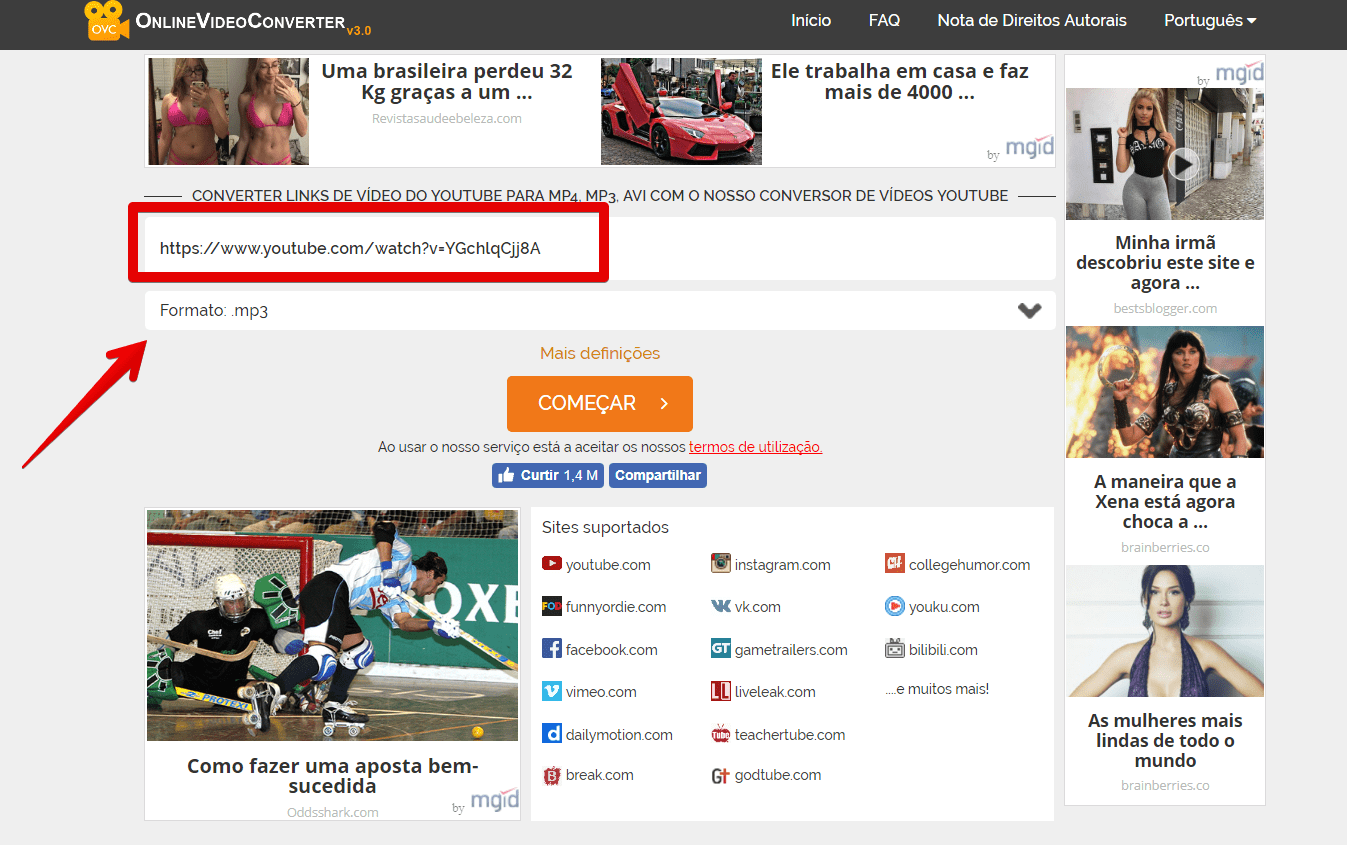Click the Bilibili site icon

point(894,649)
